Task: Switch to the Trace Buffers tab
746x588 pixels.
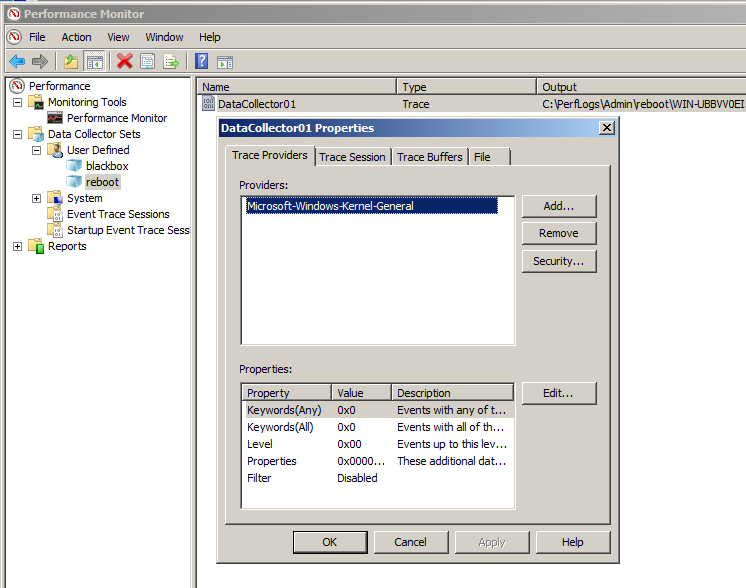Action: (x=430, y=157)
